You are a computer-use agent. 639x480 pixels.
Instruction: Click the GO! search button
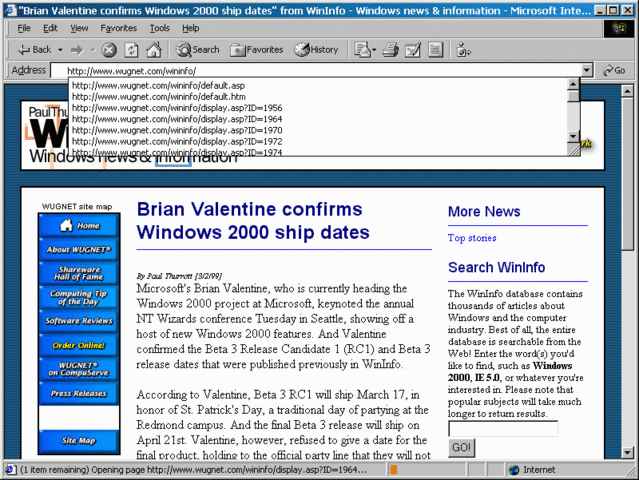[x=461, y=448]
